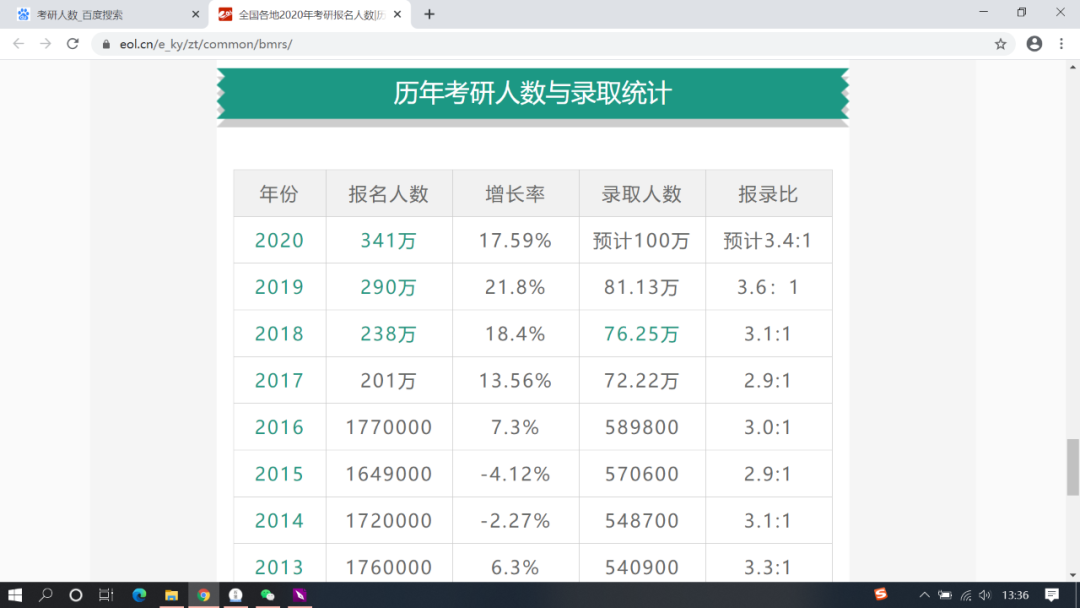Open Microsoft Edge from the taskbar
This screenshot has height=608, width=1080.
[138, 595]
